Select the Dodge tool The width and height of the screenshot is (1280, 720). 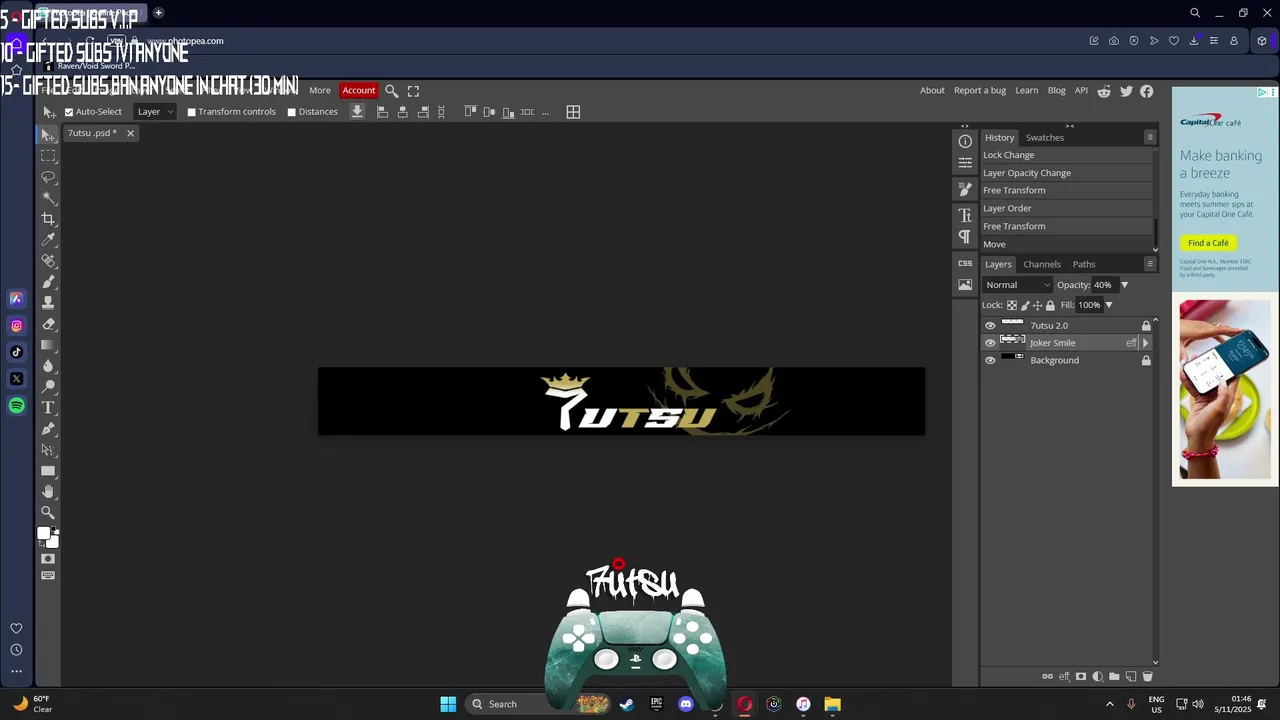click(x=48, y=387)
